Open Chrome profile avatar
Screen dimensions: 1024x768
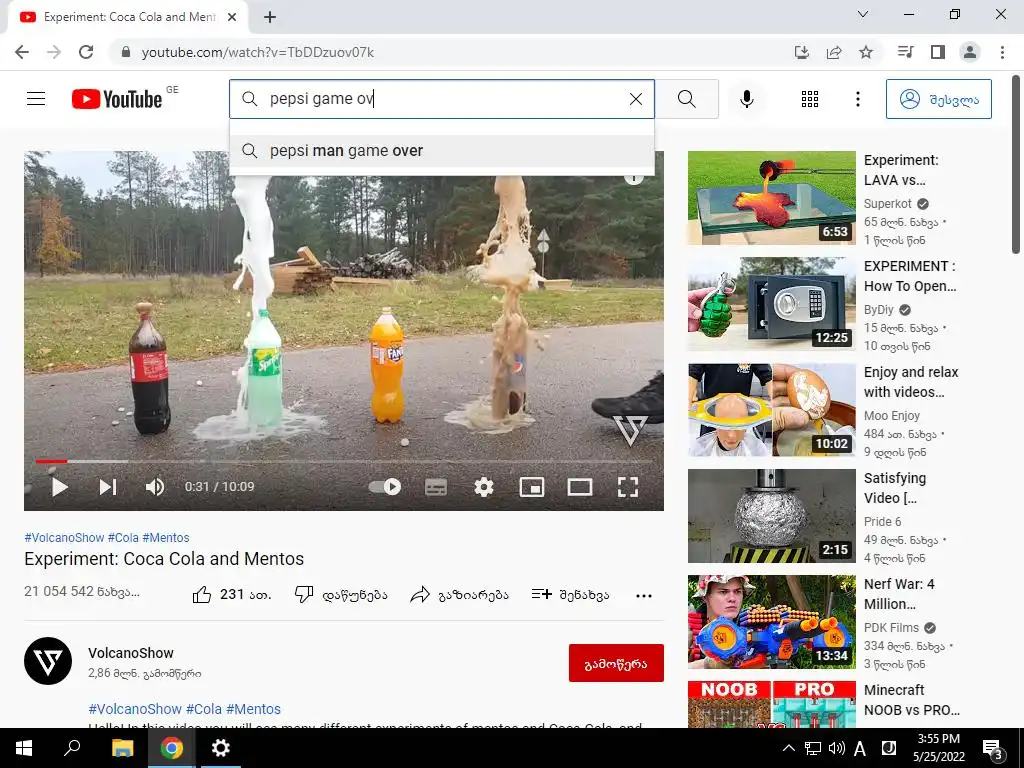(970, 52)
